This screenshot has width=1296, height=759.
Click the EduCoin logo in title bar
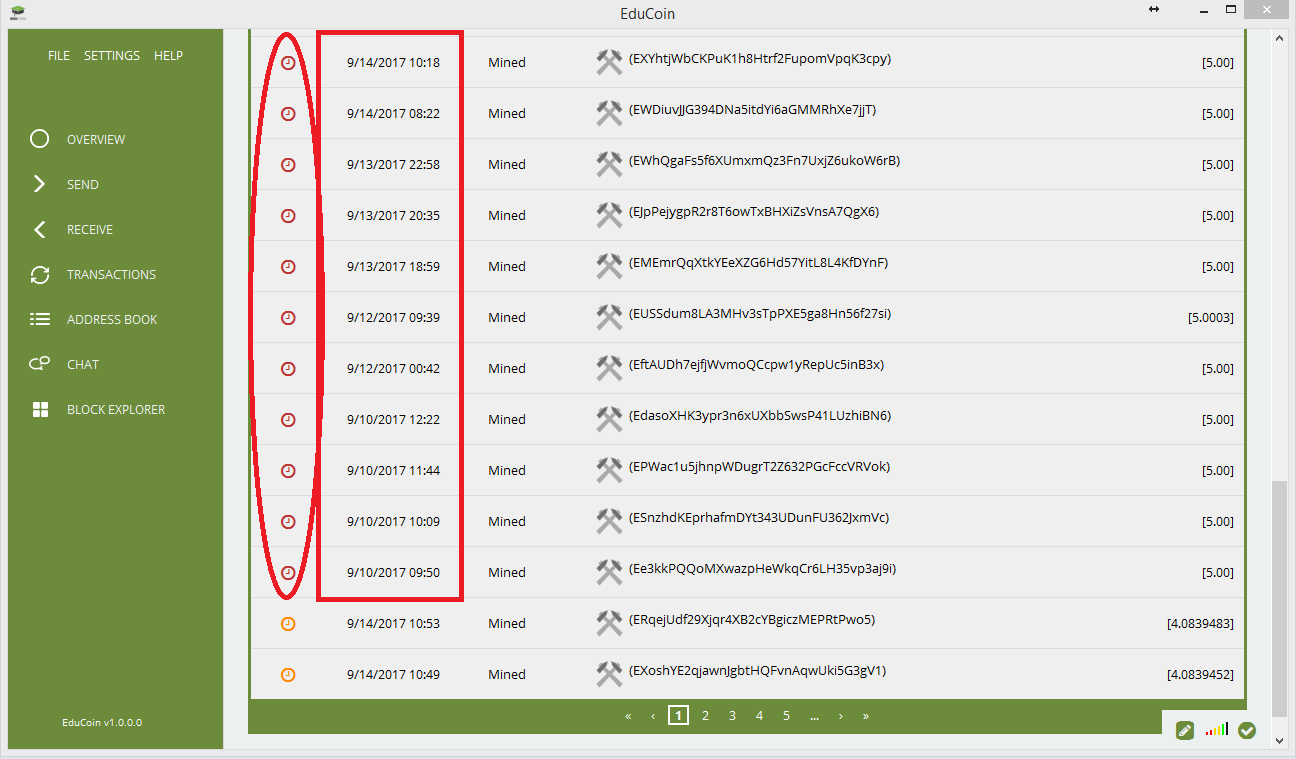click(x=18, y=13)
